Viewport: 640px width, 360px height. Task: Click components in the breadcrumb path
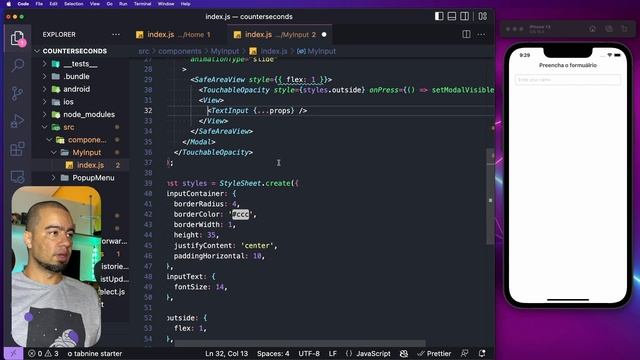point(180,51)
